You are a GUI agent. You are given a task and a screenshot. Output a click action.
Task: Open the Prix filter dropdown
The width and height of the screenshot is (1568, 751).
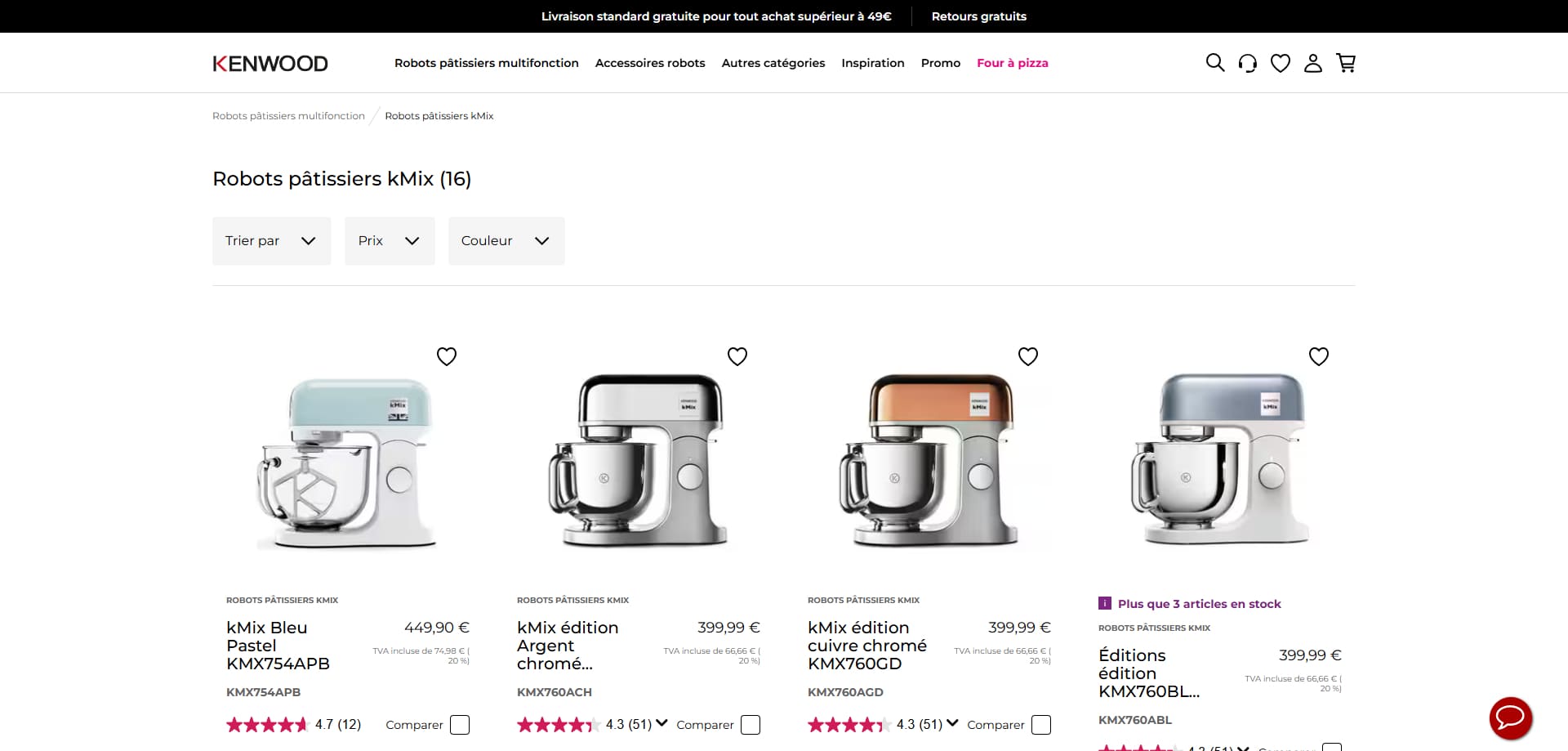click(x=390, y=241)
